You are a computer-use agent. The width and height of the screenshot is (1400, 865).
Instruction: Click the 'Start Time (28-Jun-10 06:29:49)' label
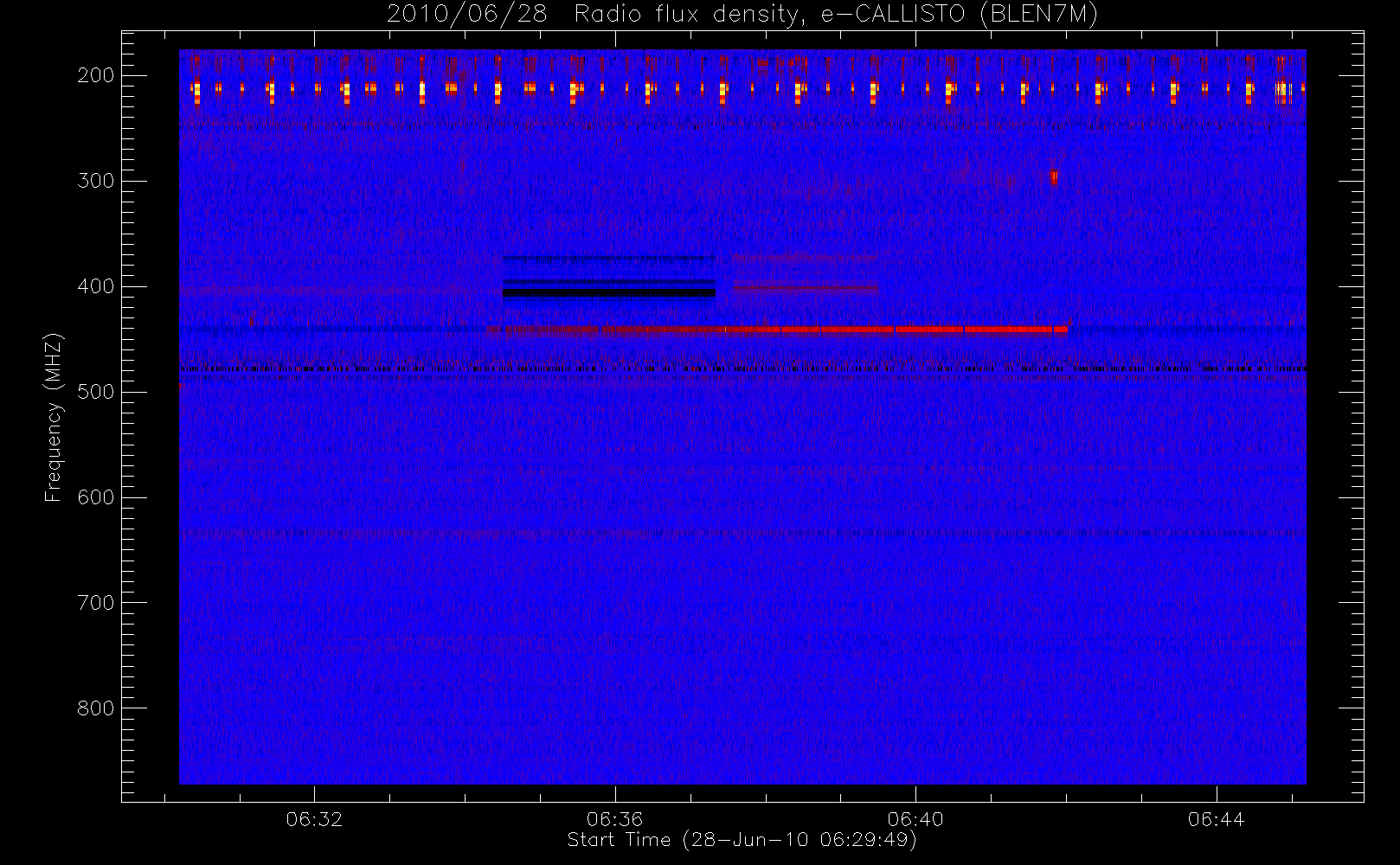(x=742, y=839)
